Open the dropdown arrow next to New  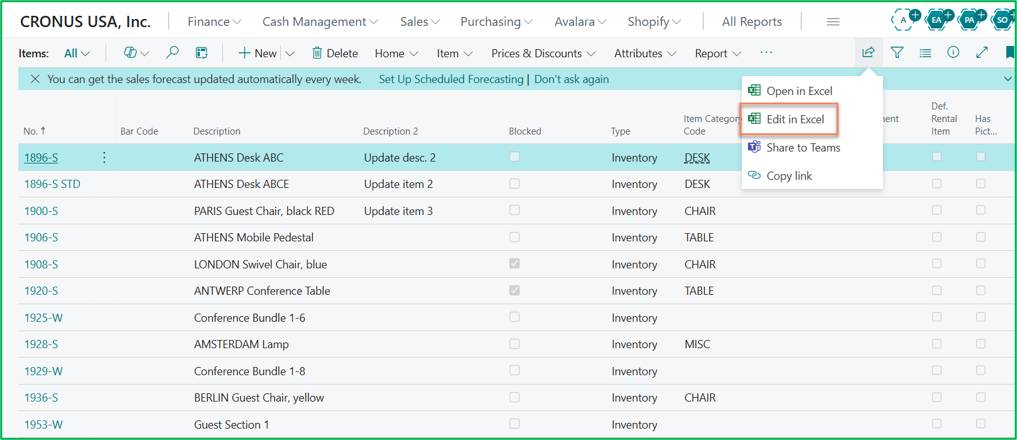pos(290,53)
